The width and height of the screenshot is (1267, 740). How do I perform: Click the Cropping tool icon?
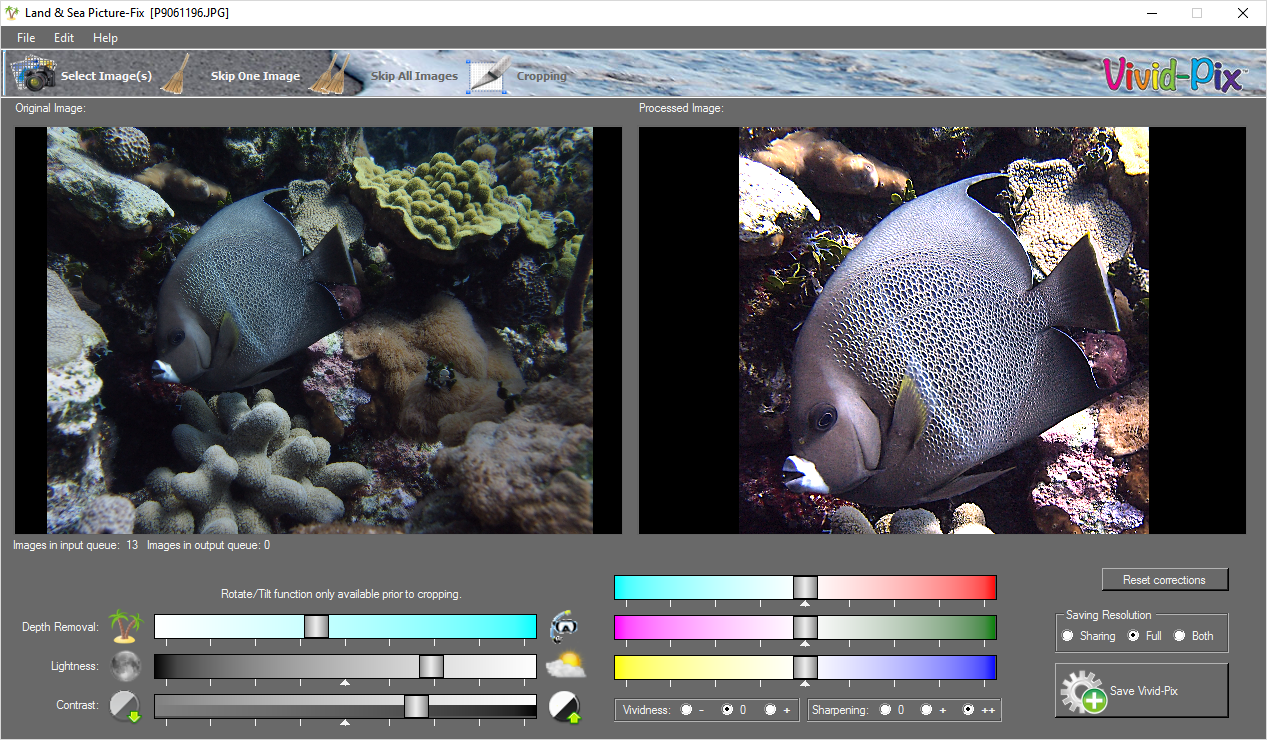pos(490,75)
